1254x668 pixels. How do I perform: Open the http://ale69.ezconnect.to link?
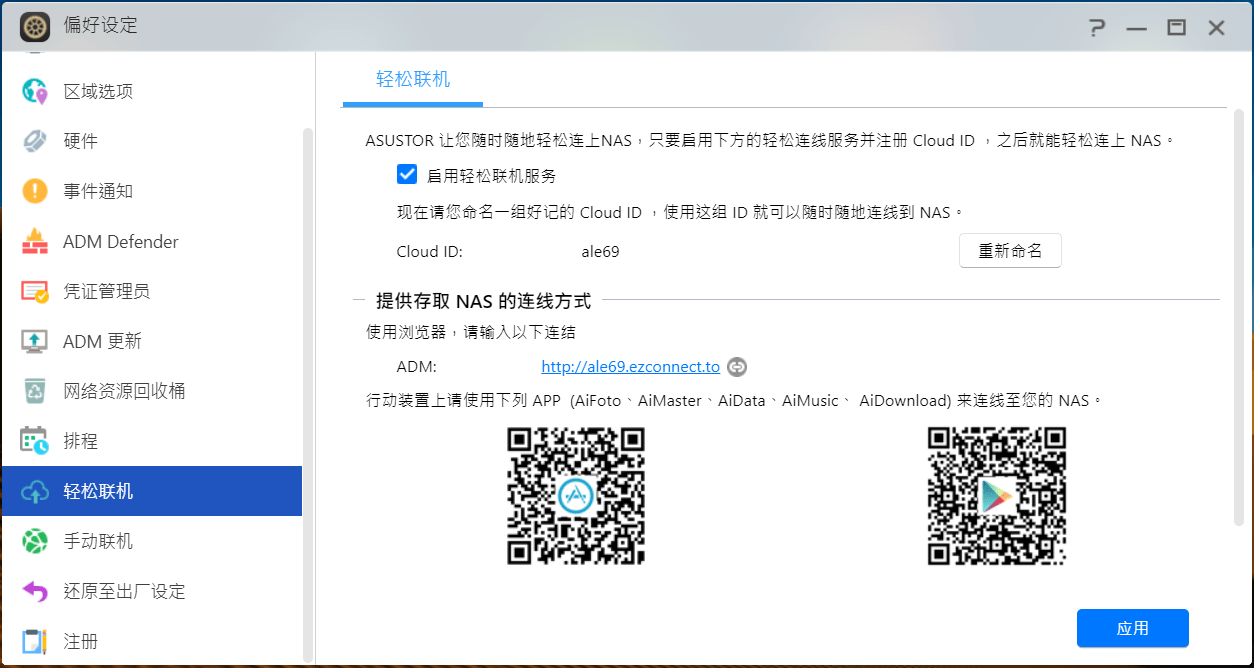click(x=630, y=366)
